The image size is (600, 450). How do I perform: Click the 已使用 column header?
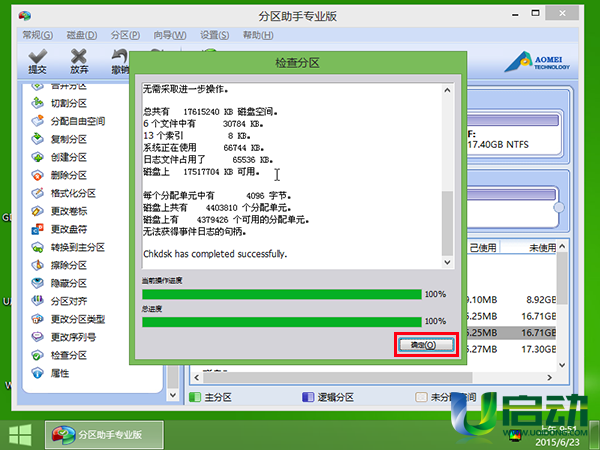(x=483, y=248)
